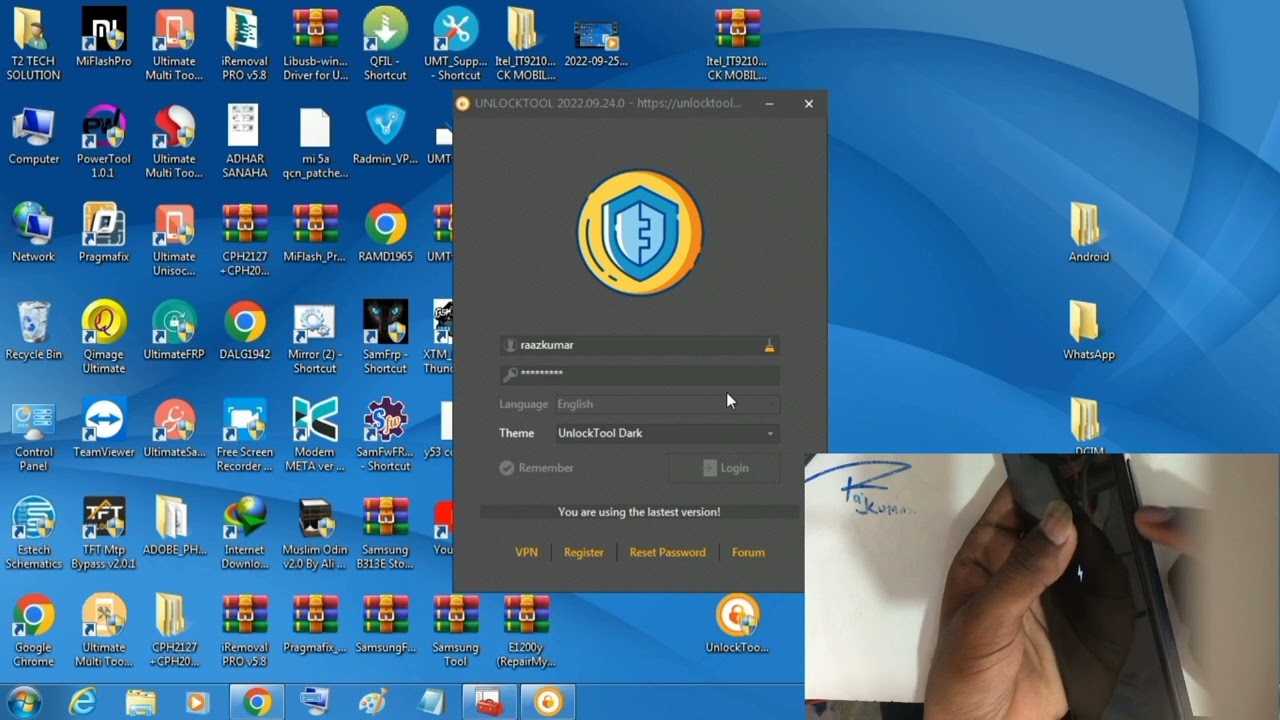Open the Register link
Viewport: 1280px width, 720px height.
(x=583, y=552)
